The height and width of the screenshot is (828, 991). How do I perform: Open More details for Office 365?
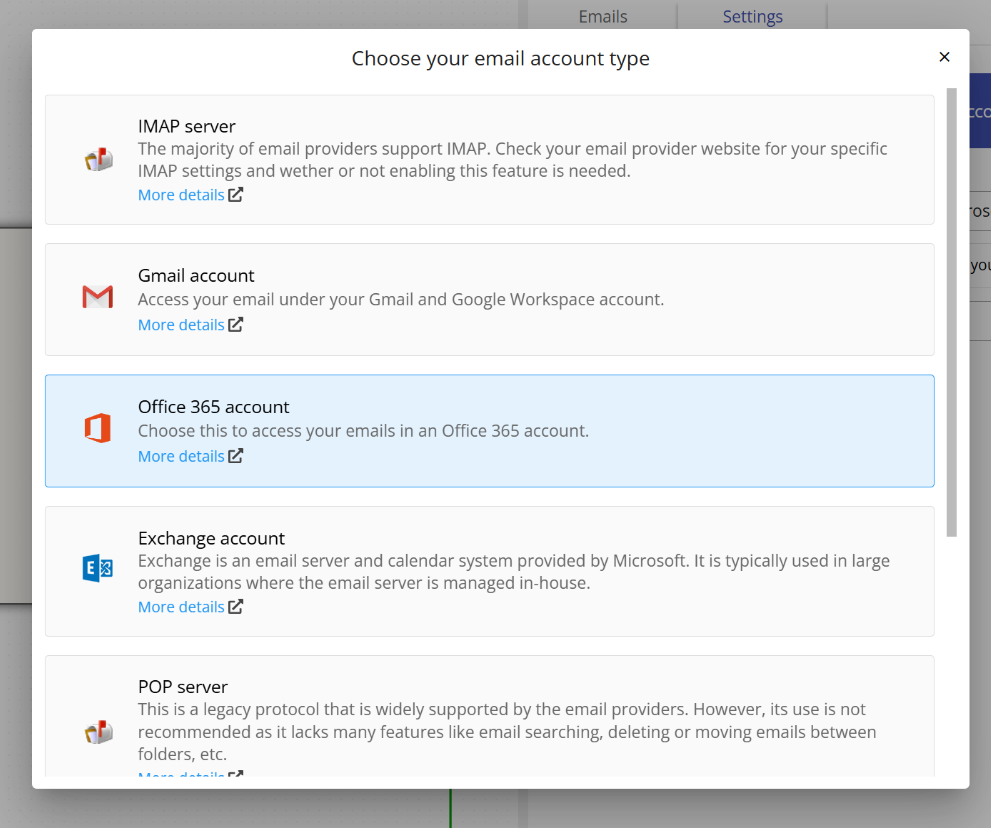tap(181, 455)
